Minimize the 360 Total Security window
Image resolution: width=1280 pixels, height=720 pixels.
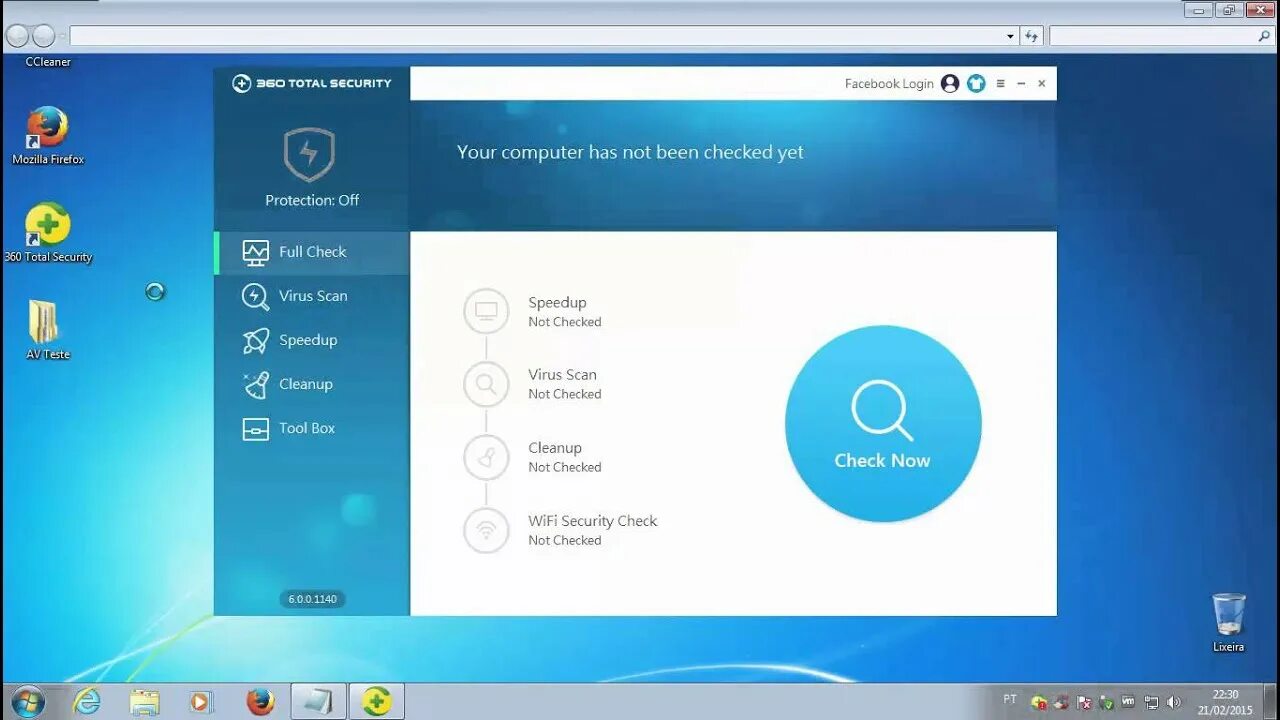coord(1021,84)
